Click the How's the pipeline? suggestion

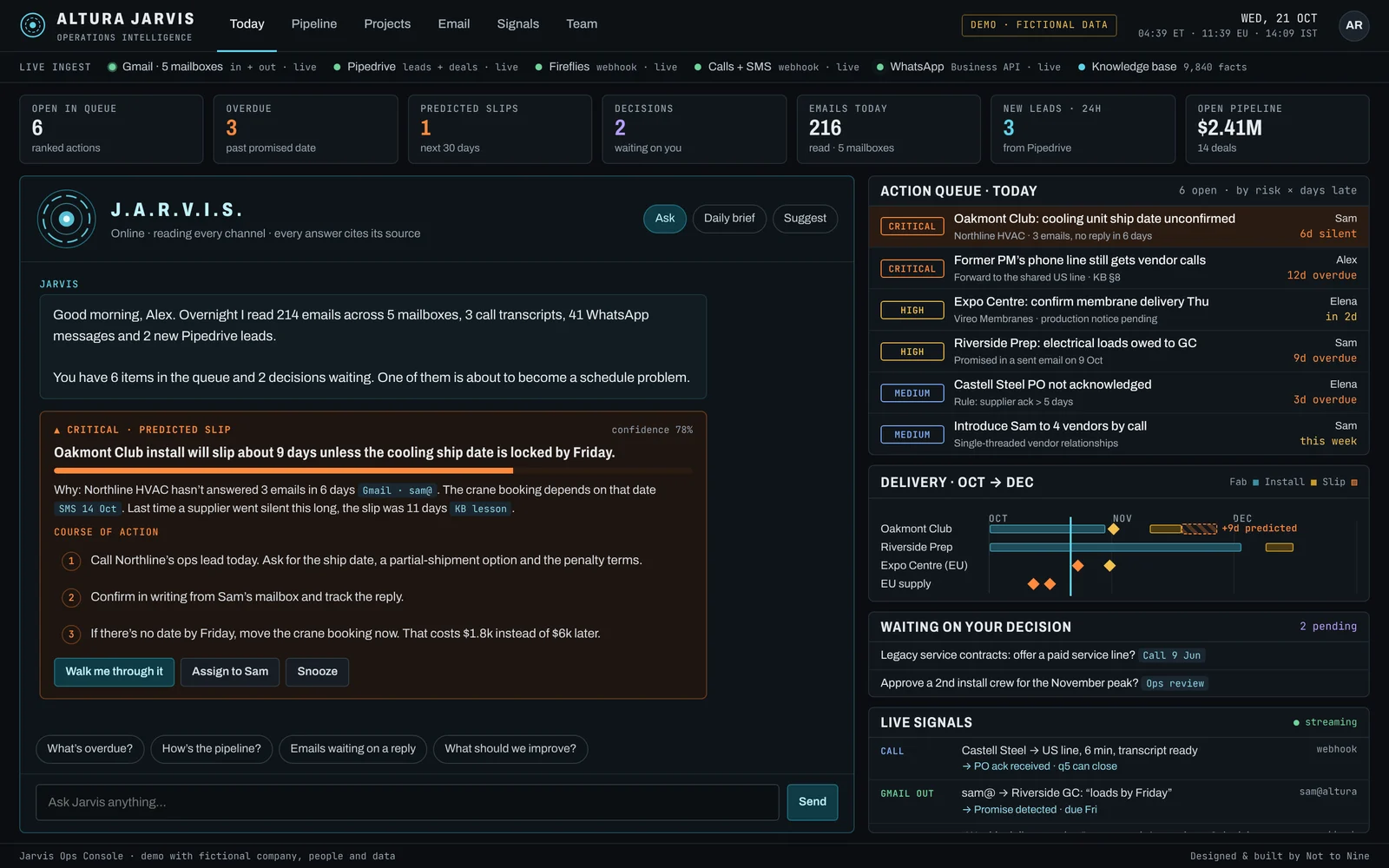[x=212, y=749]
